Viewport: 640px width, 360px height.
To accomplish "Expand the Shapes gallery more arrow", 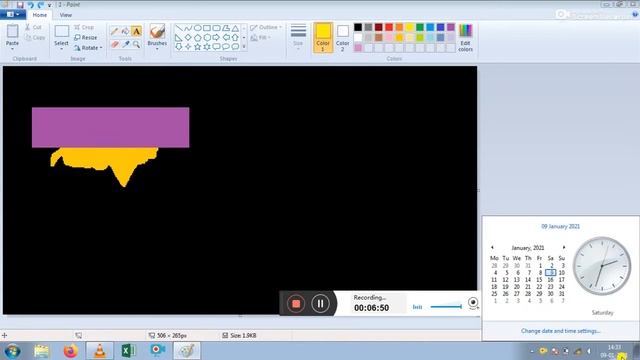I will tap(244, 47).
